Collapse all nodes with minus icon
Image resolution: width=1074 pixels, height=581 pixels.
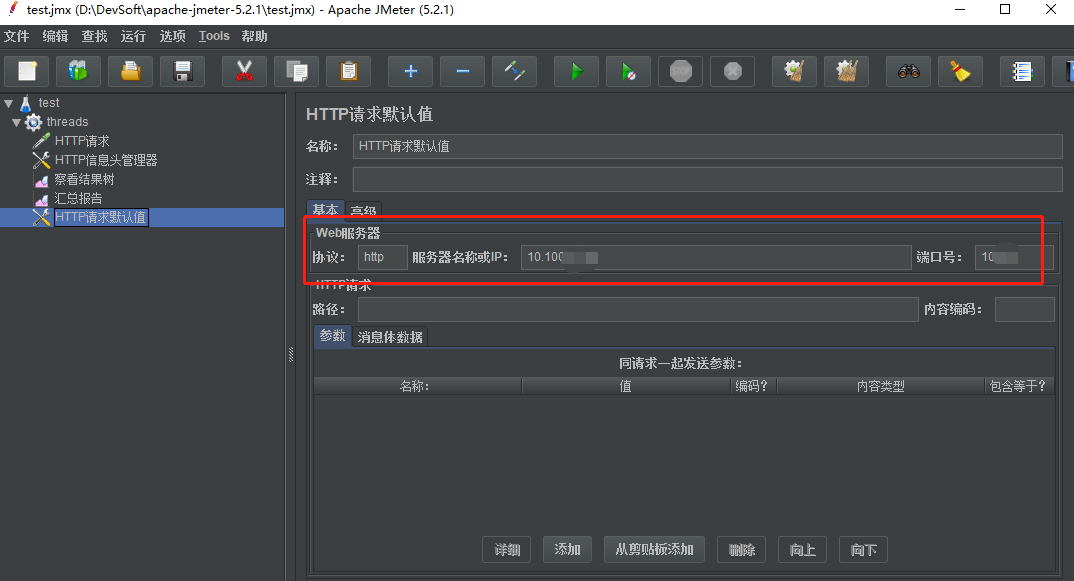462,71
